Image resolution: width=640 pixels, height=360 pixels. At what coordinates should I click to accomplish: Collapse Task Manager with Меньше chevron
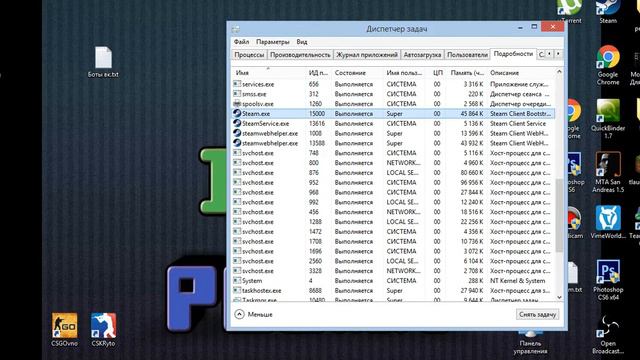(240, 314)
